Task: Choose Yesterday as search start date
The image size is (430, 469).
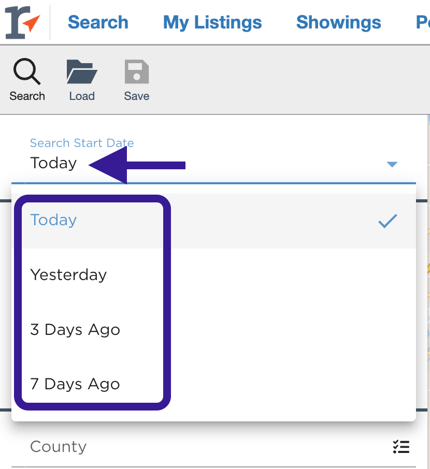Action: 214,275
